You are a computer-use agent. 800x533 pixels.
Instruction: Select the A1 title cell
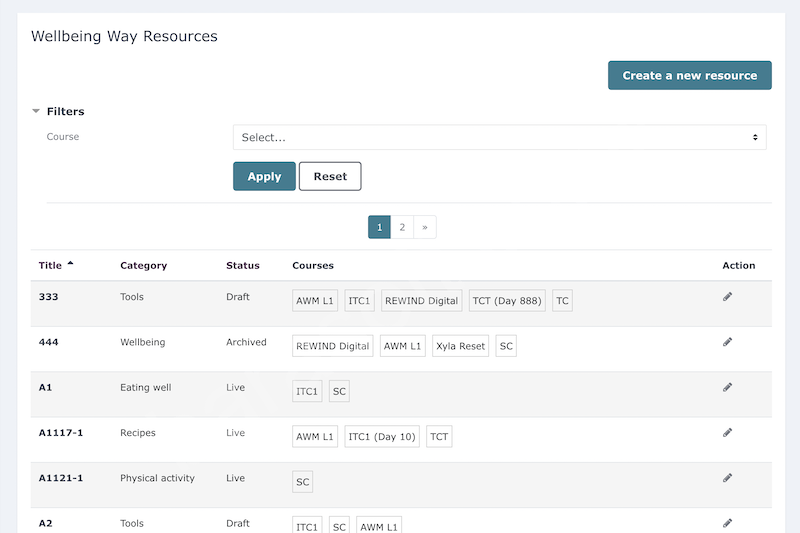[45, 388]
